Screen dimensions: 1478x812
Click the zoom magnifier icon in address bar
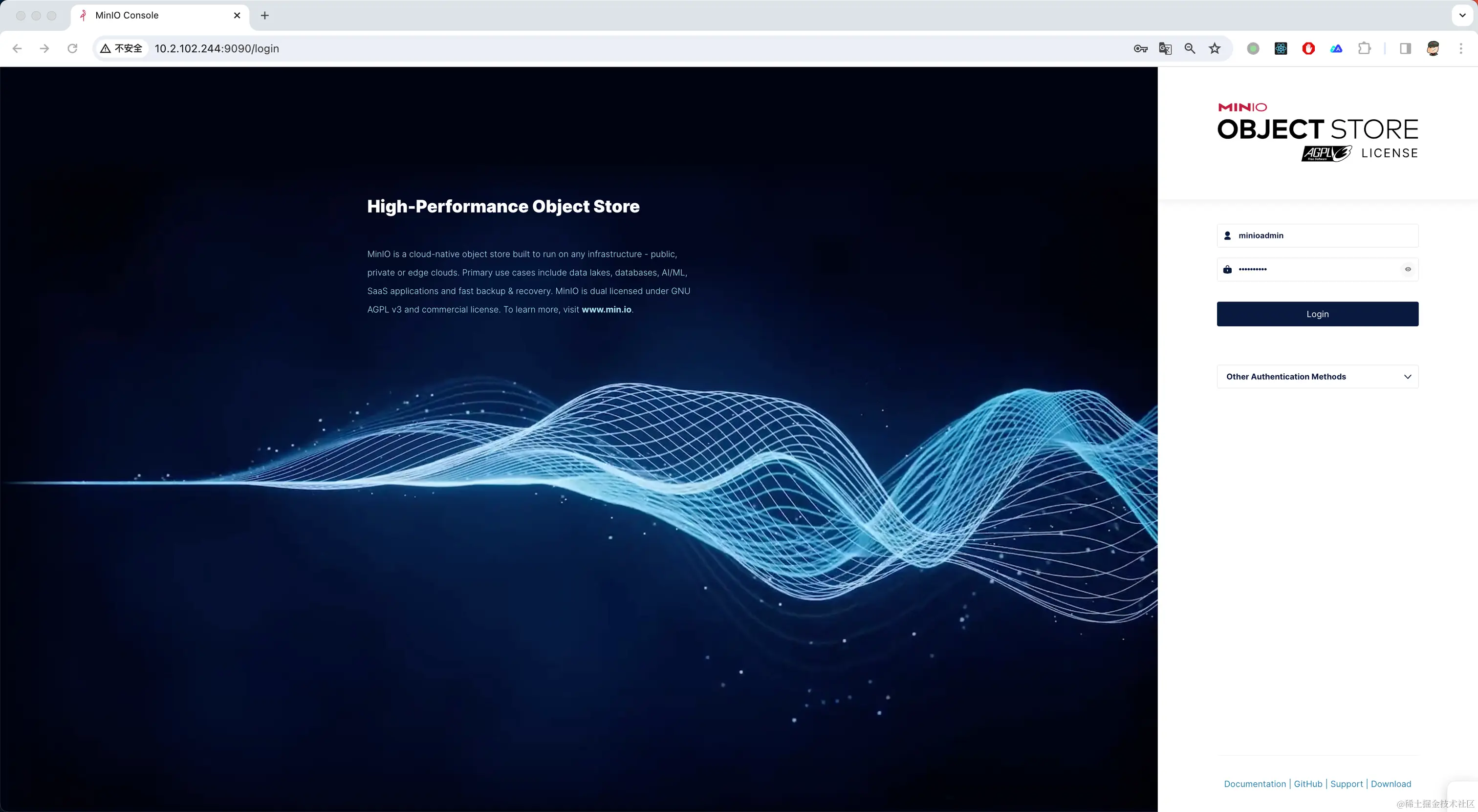[x=1190, y=49]
